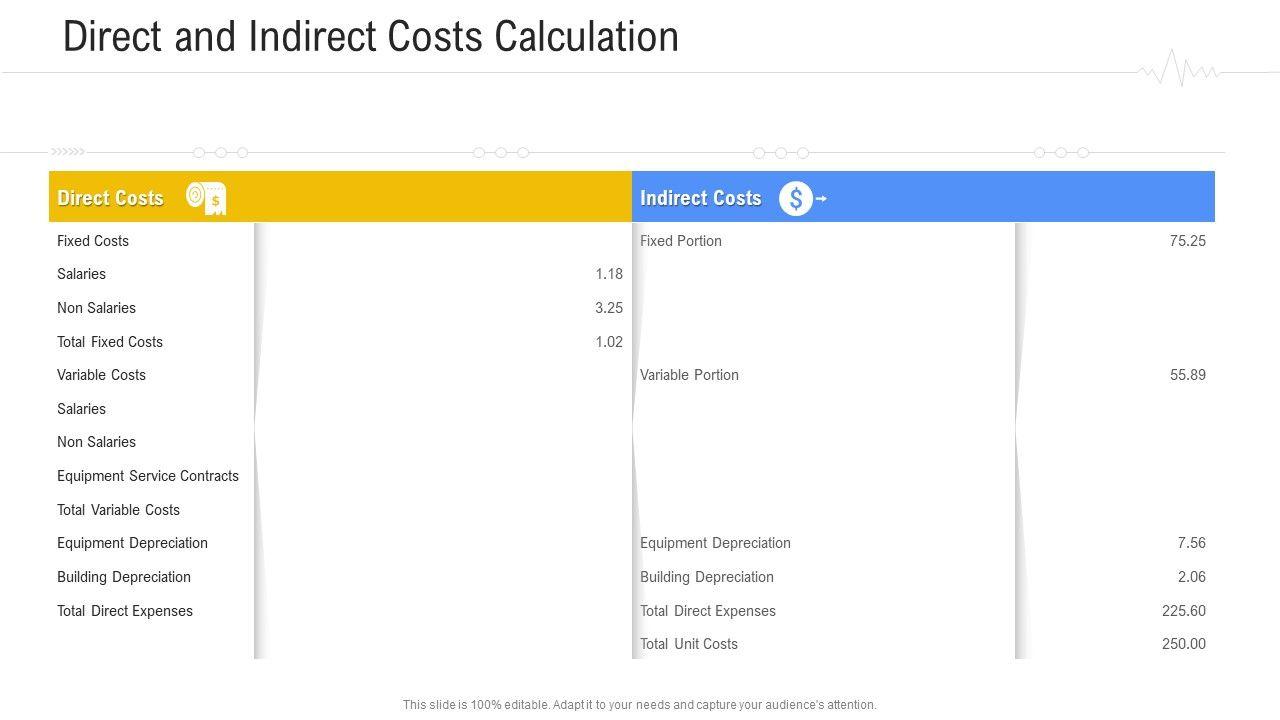Click the 1.02 value for Total Fixed Costs
Screen dimensions: 1280x720
[608, 342]
